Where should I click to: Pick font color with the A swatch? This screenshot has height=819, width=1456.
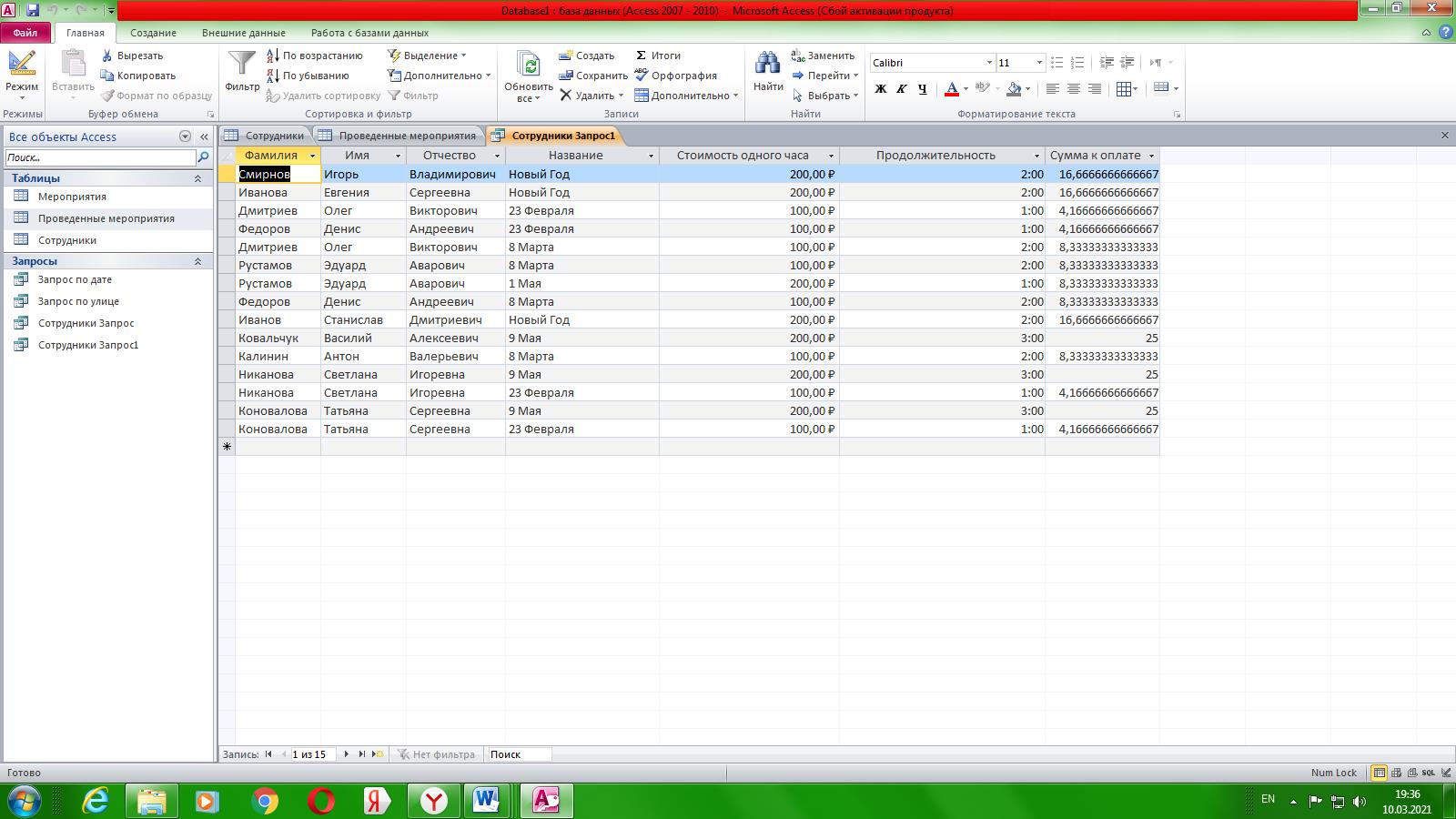click(x=951, y=88)
